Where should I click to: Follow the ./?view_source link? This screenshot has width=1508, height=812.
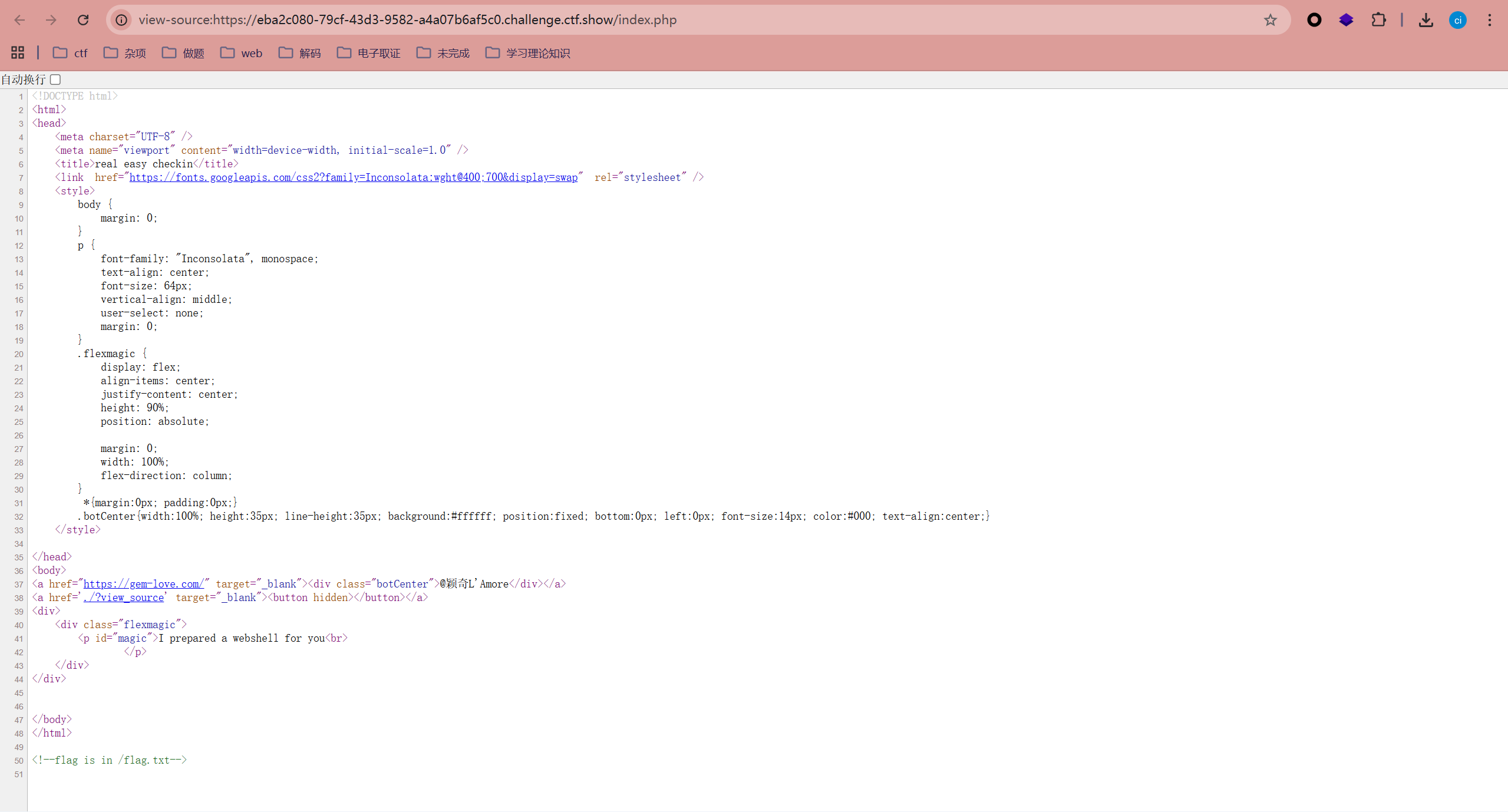coord(124,598)
